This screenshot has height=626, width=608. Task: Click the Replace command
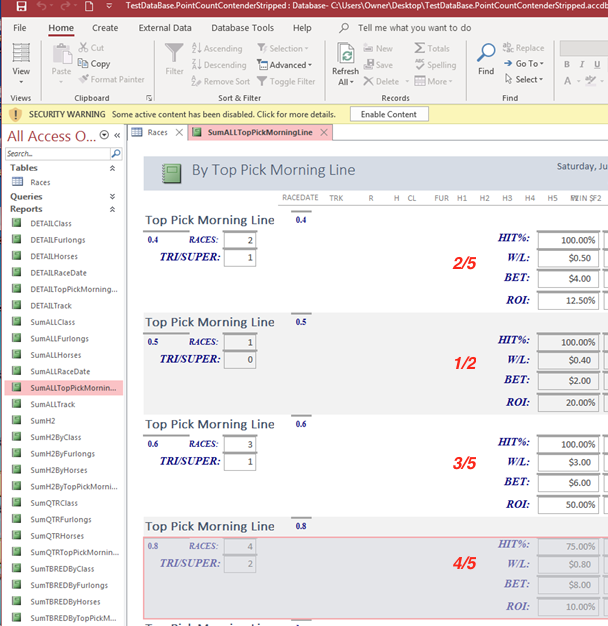(x=523, y=48)
